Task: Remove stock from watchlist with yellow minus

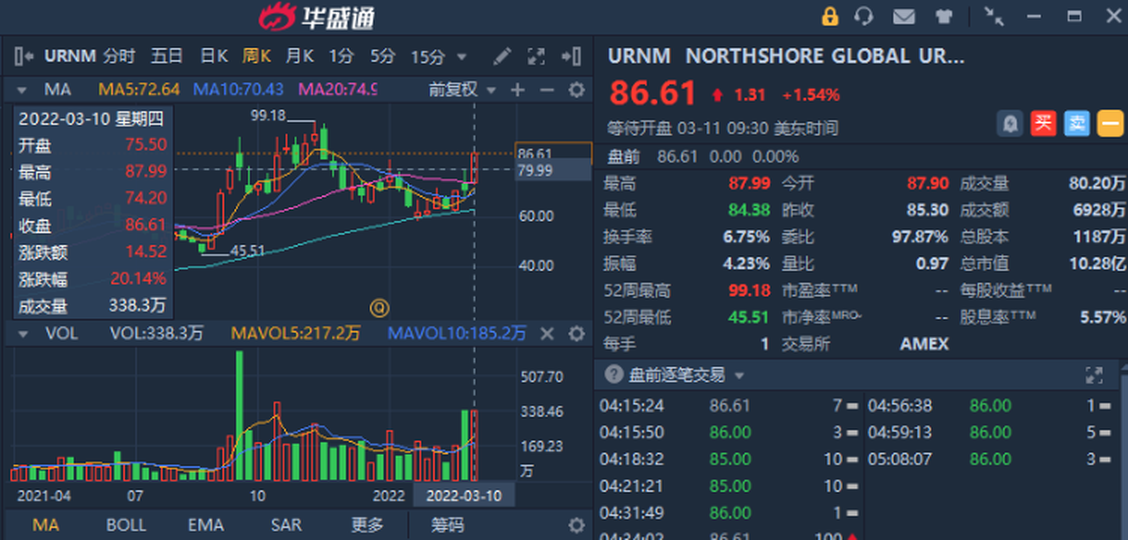Action: [x=1110, y=124]
